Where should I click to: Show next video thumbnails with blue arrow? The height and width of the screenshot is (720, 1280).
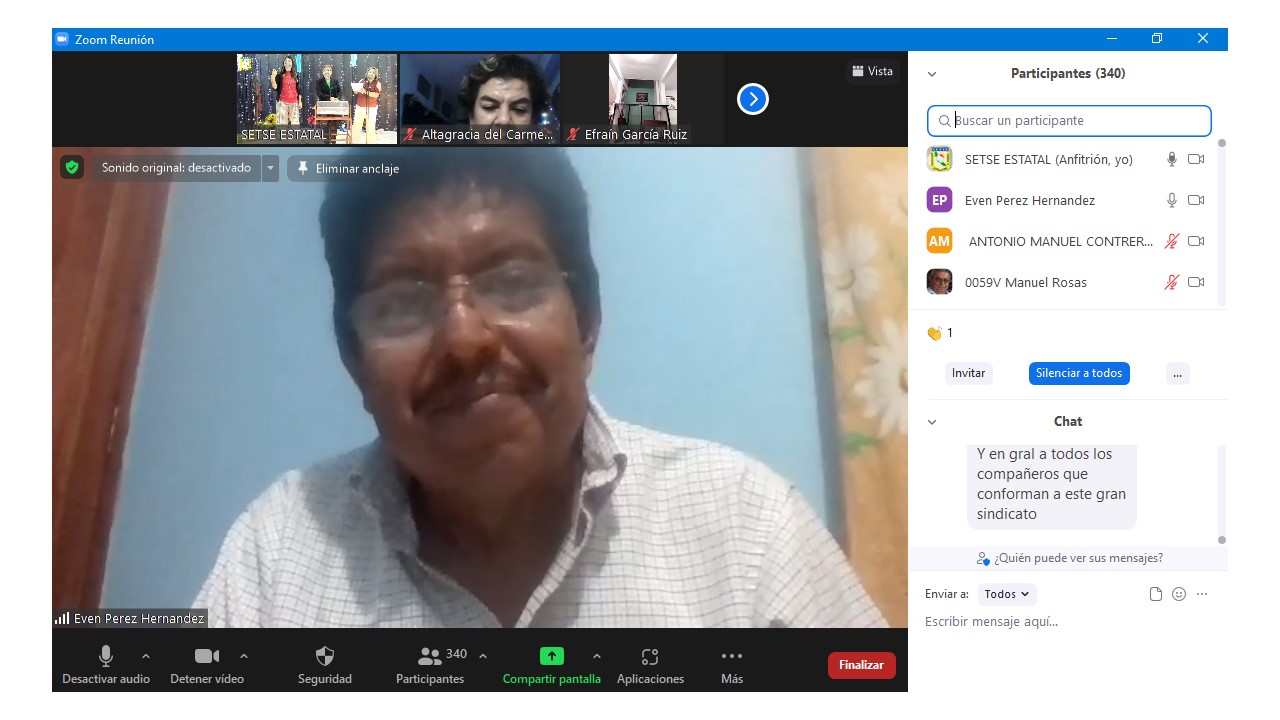click(753, 99)
